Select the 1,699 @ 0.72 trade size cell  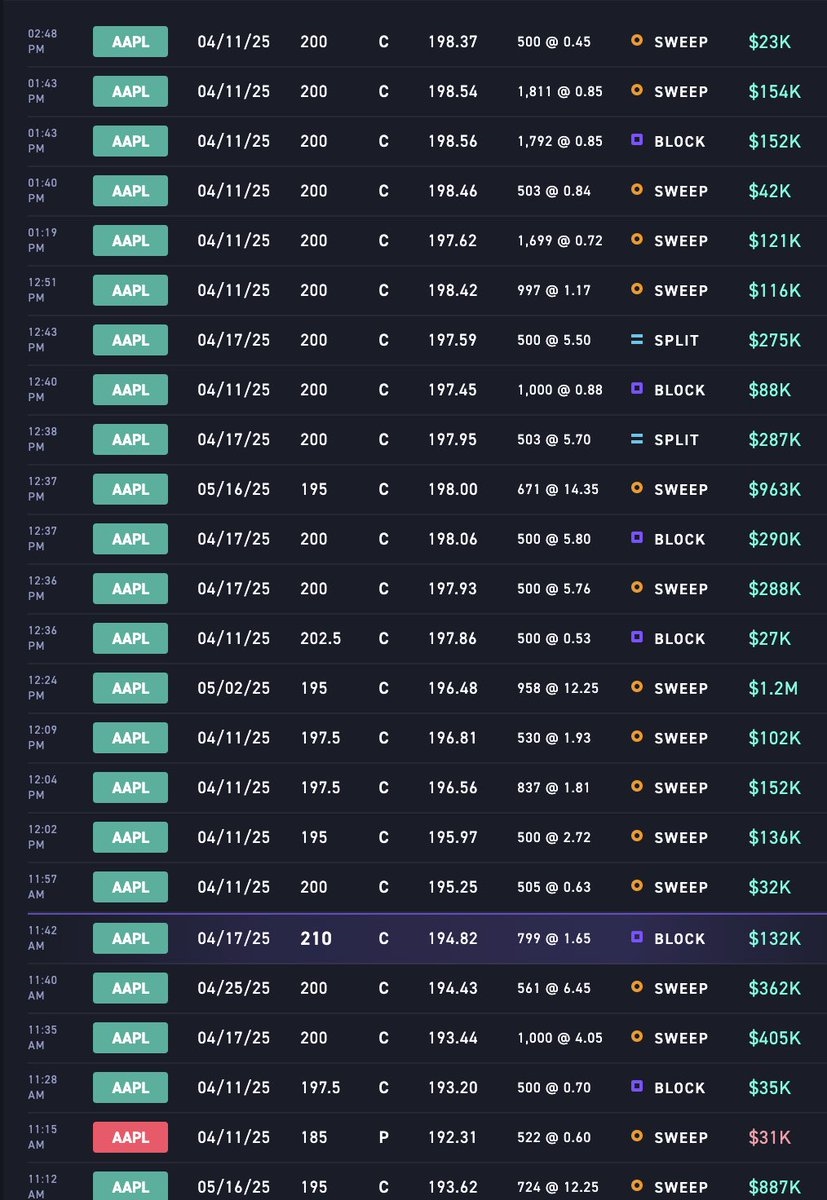560,241
